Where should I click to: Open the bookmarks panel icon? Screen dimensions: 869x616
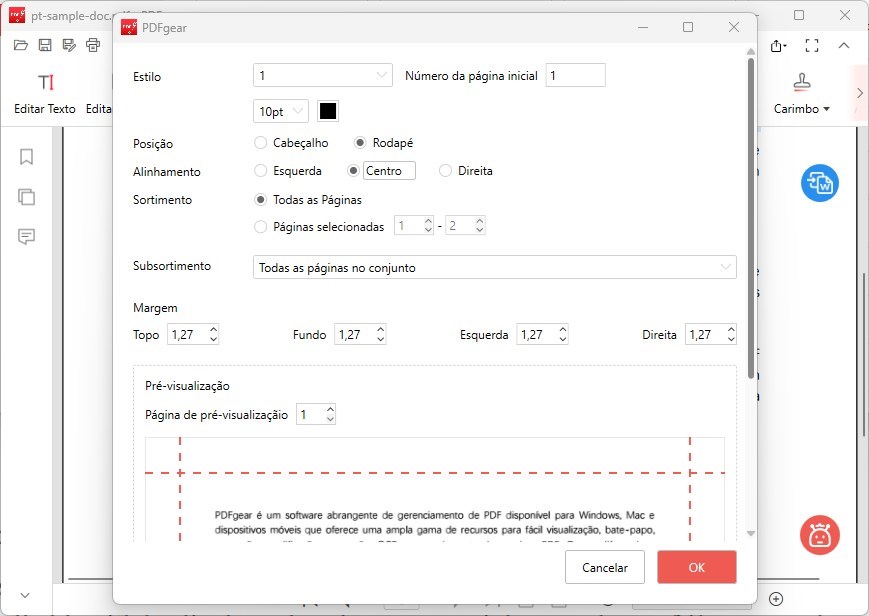tap(27, 157)
